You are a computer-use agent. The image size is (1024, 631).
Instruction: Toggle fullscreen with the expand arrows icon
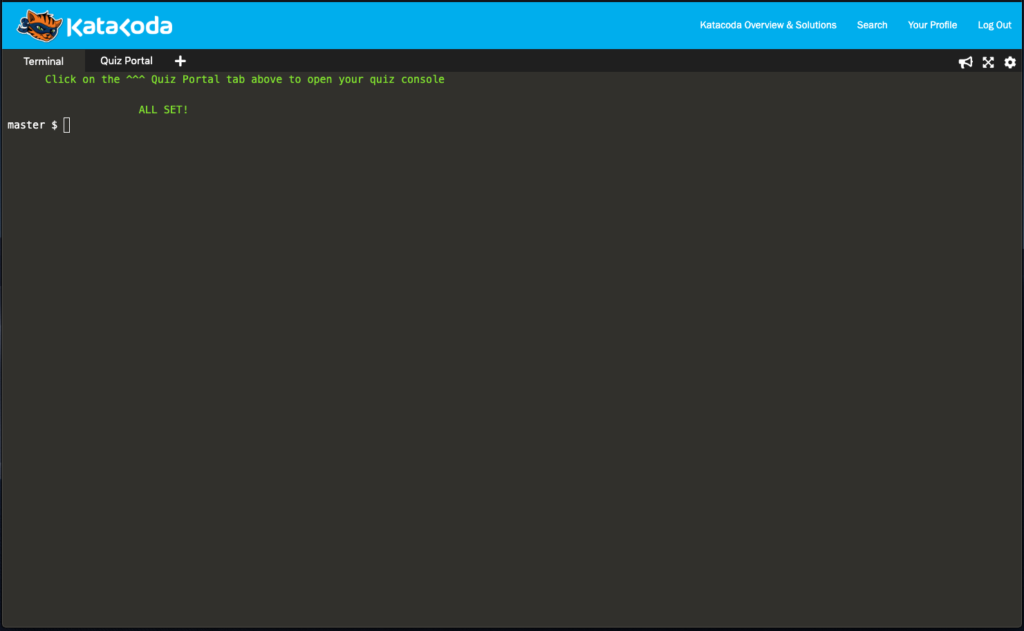pyautogui.click(x=988, y=62)
